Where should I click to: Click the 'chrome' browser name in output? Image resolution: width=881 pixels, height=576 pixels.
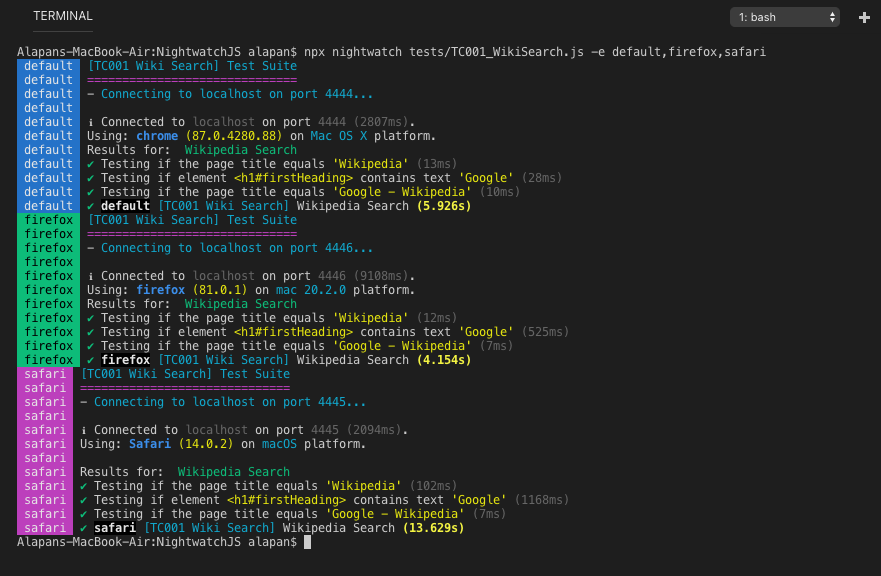tap(157, 136)
